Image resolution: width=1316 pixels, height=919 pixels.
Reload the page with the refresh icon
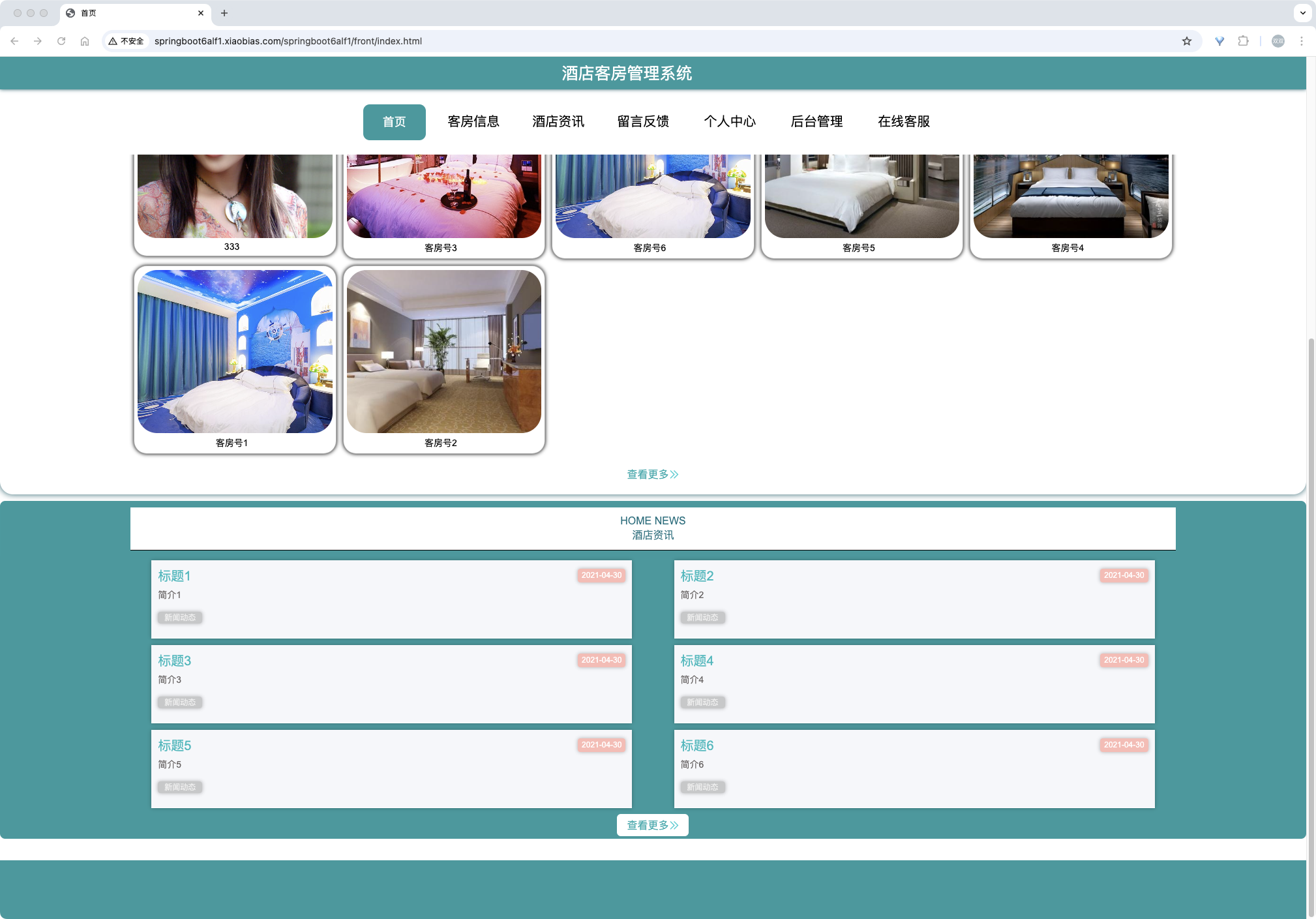[x=61, y=41]
